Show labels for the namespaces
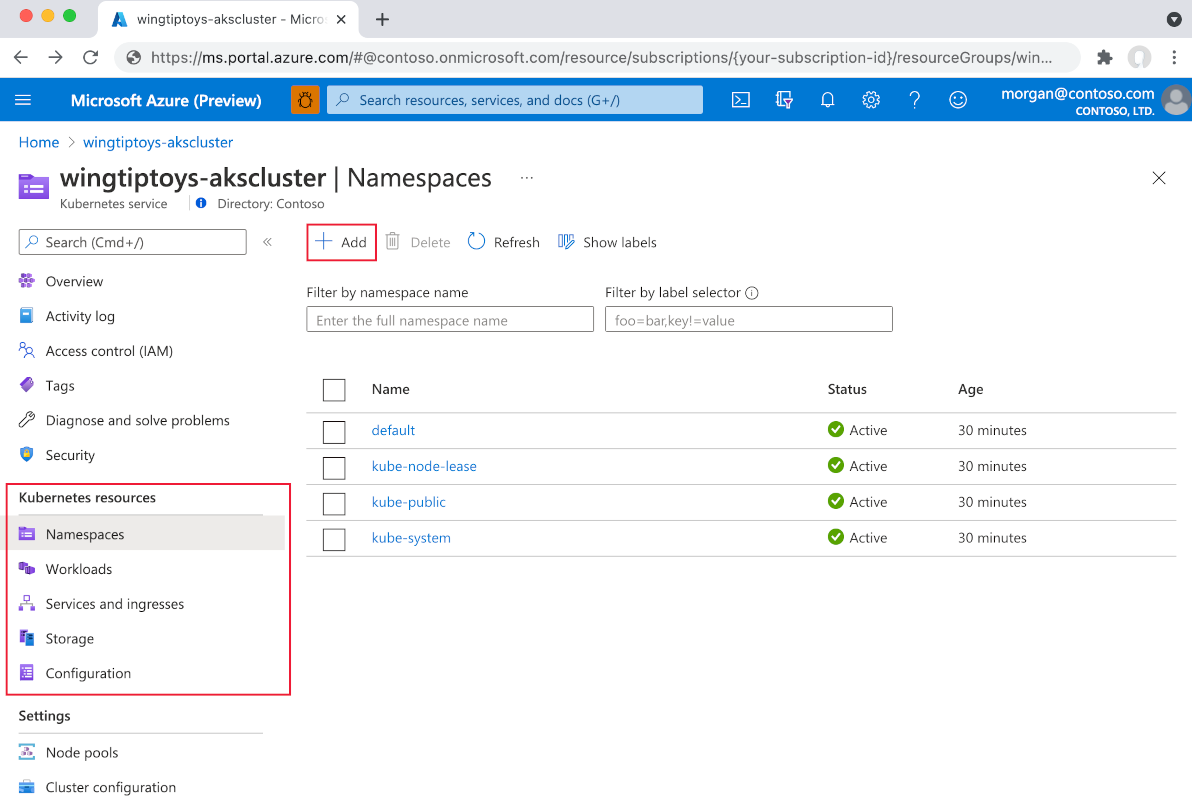This screenshot has height=804, width=1192. click(607, 241)
